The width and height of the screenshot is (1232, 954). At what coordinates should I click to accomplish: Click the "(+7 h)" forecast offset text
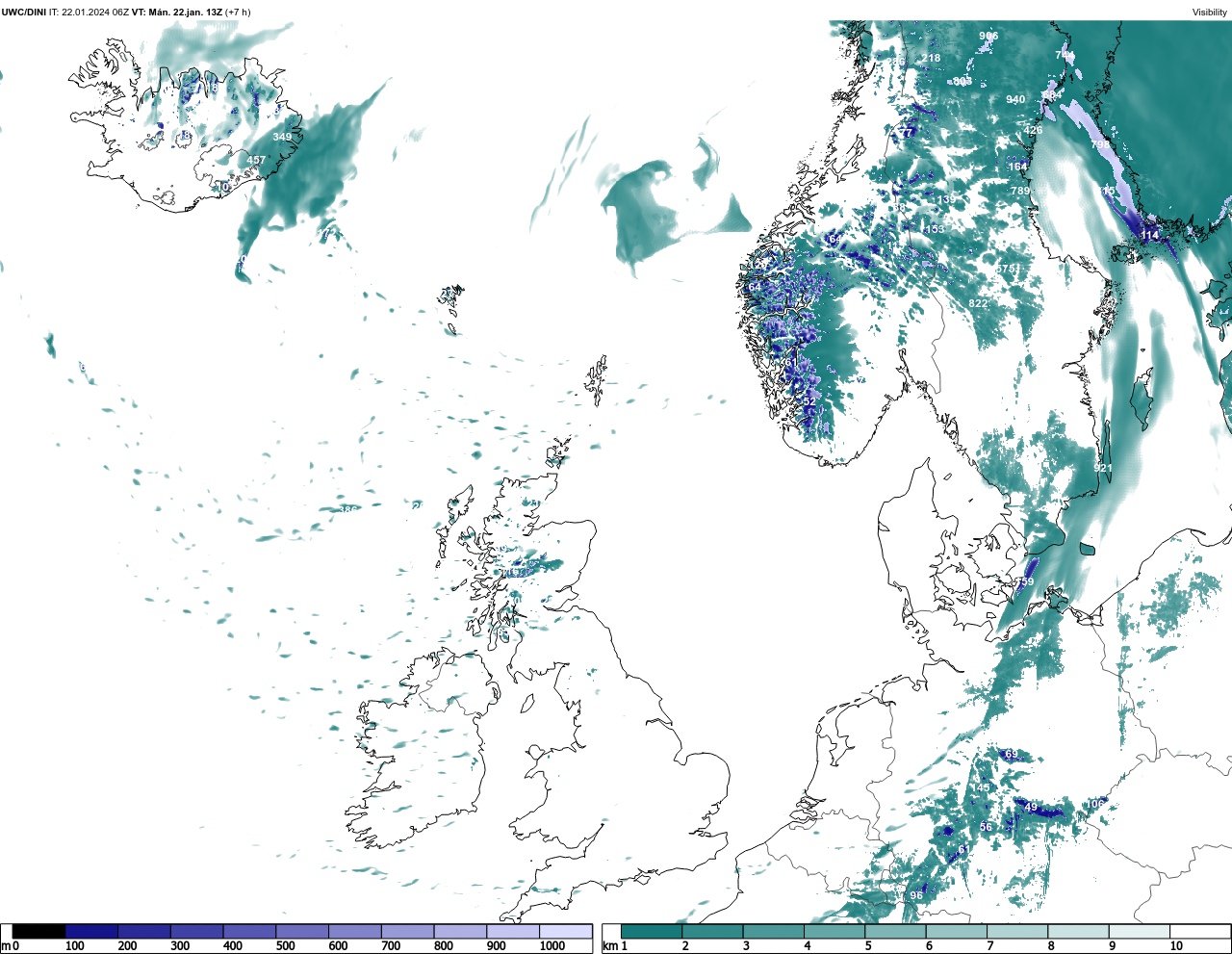(x=238, y=12)
